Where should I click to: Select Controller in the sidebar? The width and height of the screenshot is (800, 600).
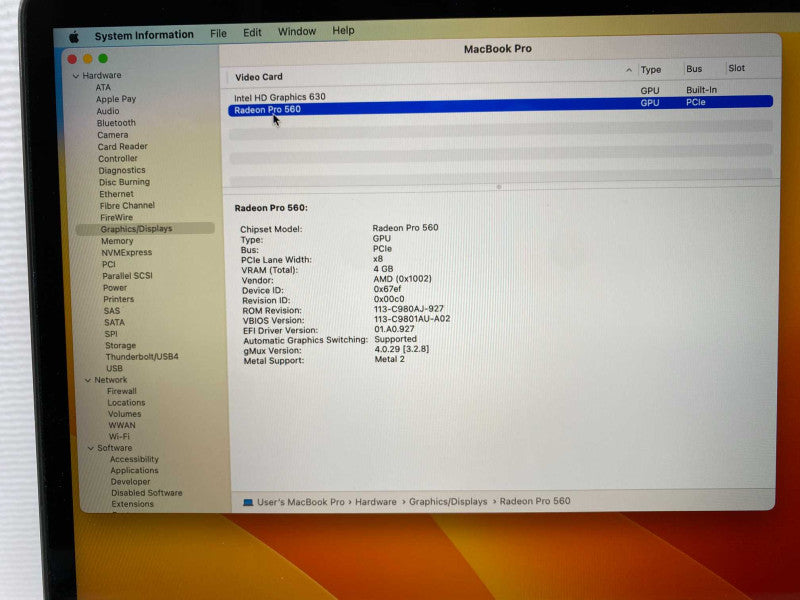[118, 159]
